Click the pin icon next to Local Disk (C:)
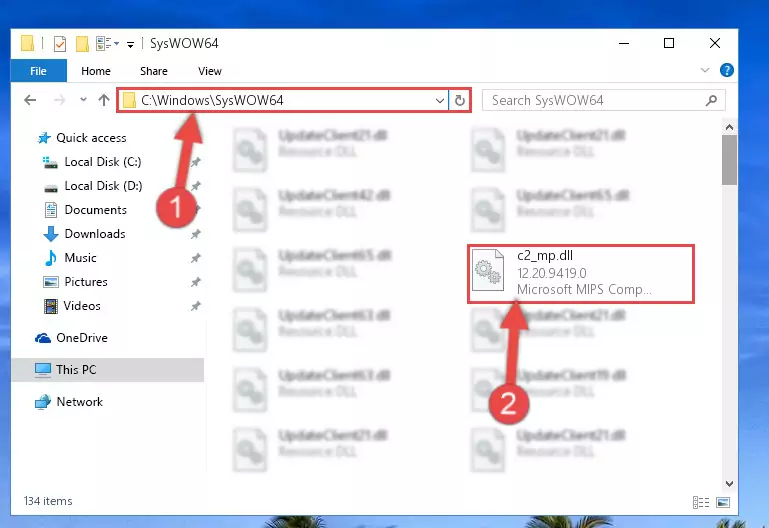 (x=195, y=162)
